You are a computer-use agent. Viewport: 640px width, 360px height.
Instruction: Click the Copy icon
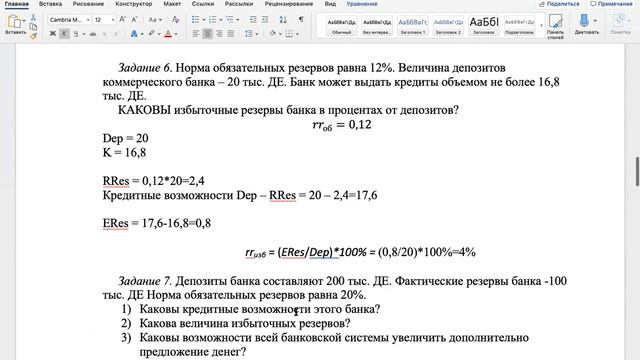[x=33, y=27]
